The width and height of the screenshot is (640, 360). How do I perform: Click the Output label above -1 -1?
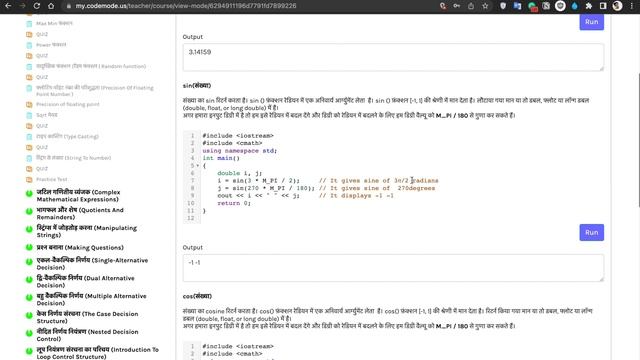click(x=193, y=248)
